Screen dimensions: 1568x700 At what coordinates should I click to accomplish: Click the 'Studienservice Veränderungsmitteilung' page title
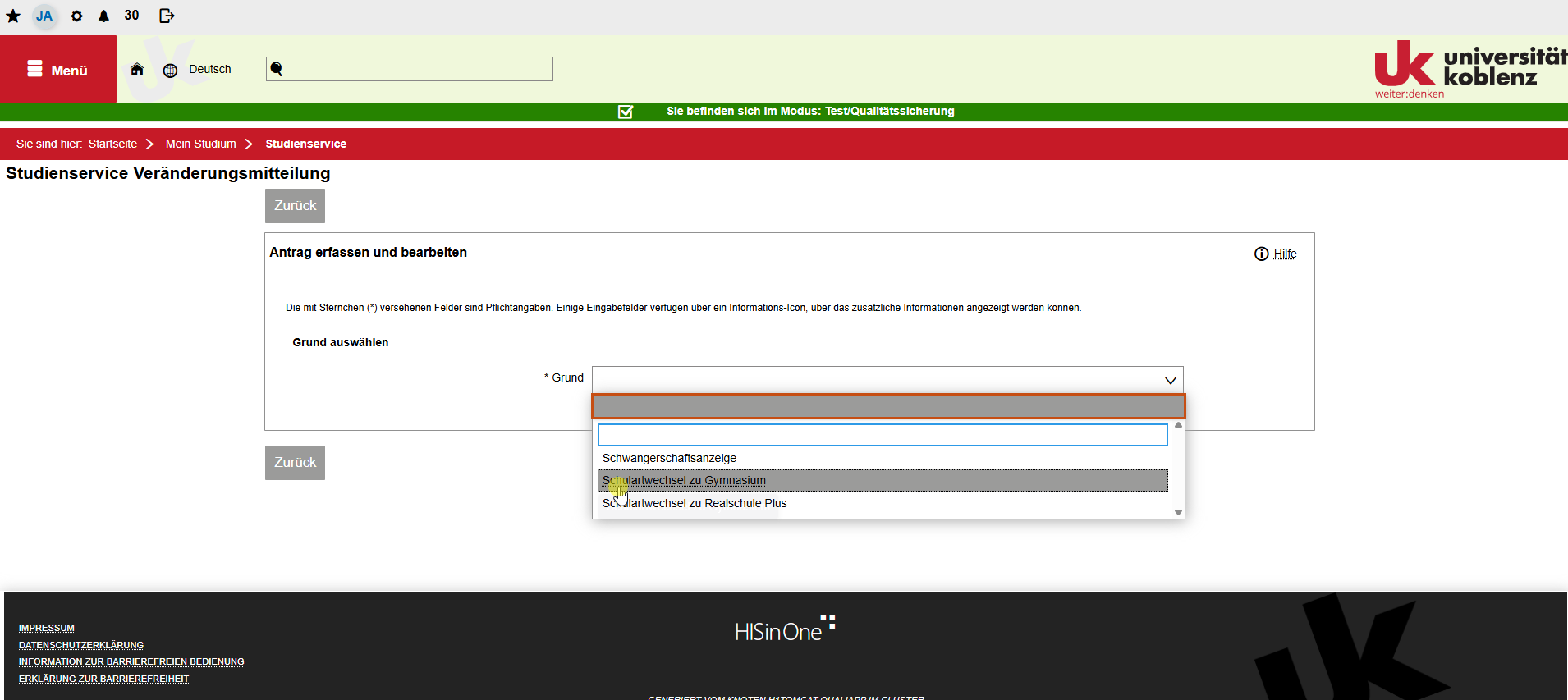click(x=168, y=173)
